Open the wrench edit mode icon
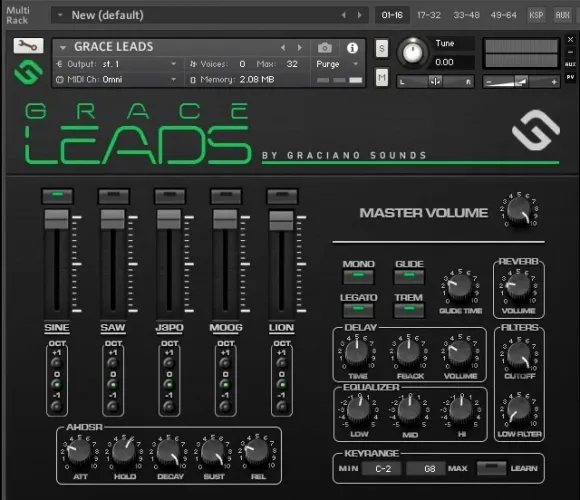The height and width of the screenshot is (500, 580). coord(28,46)
